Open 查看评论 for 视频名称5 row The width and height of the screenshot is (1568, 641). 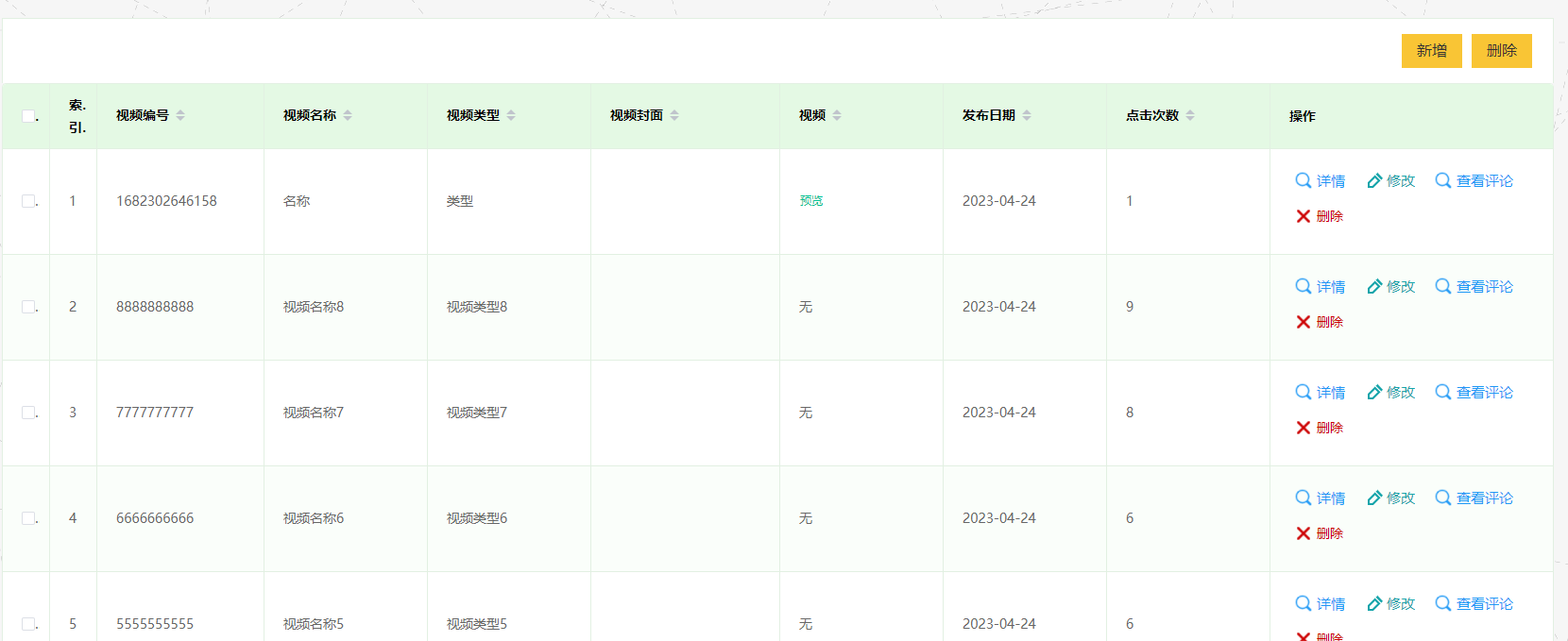pos(1474,603)
